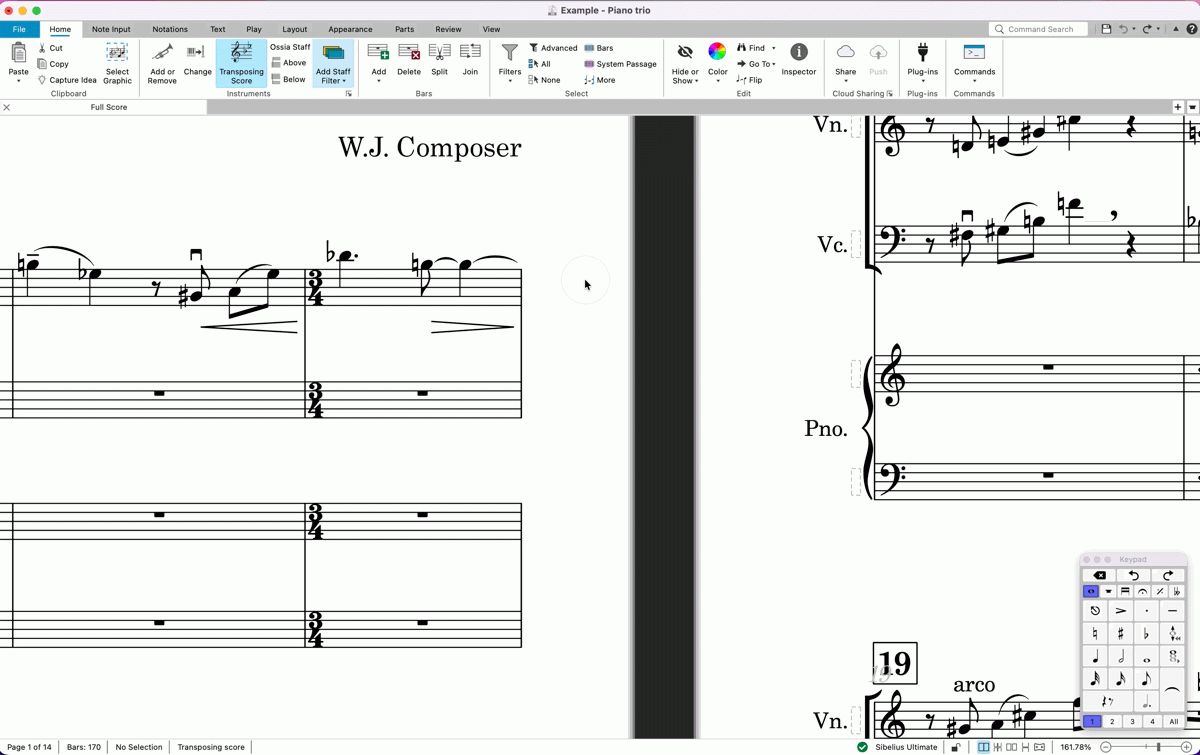
Task: Click the Add bars icon
Action: 378,52
